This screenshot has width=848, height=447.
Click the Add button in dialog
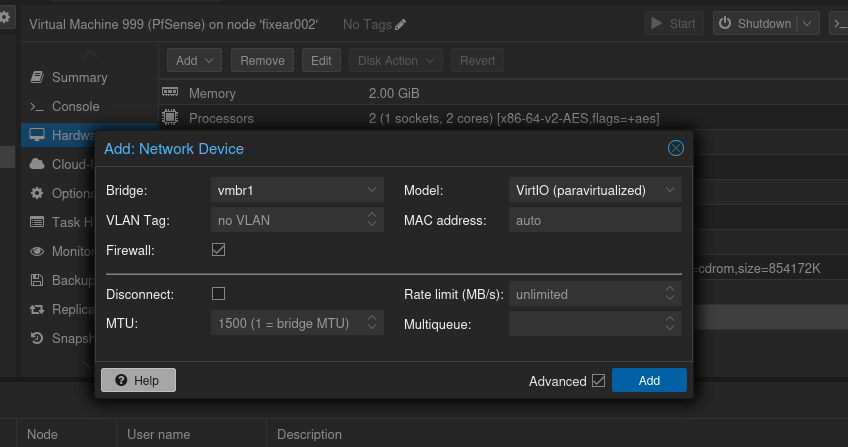(x=649, y=381)
